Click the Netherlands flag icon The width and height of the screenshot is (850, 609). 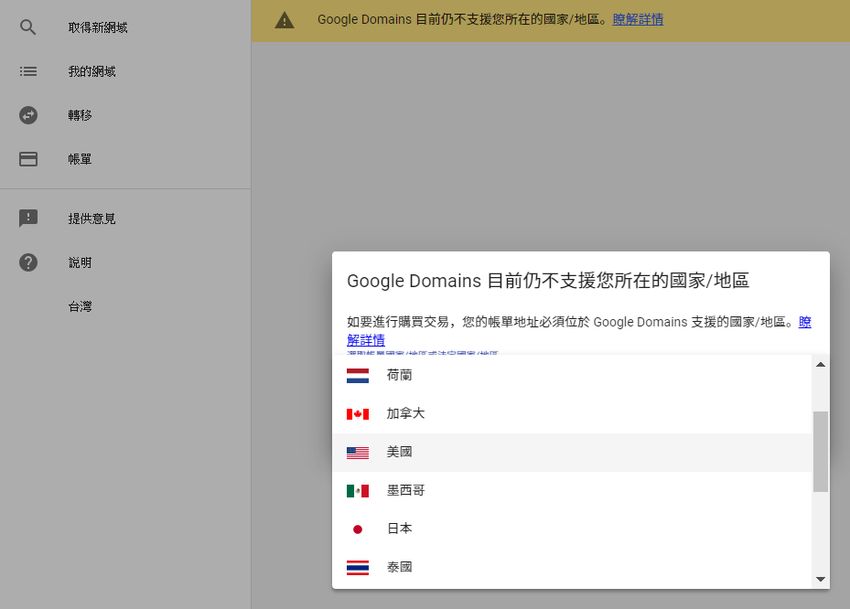[358, 375]
